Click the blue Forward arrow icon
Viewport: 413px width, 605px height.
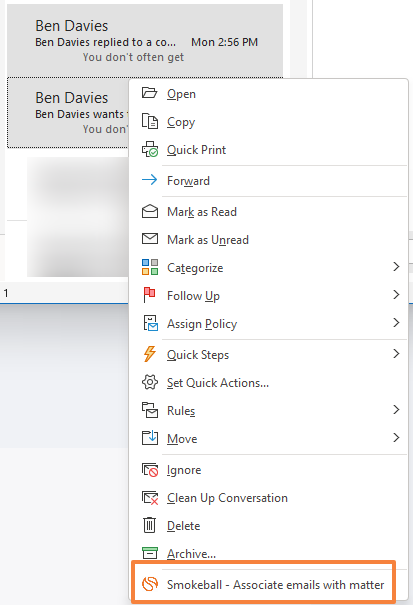pos(149,180)
